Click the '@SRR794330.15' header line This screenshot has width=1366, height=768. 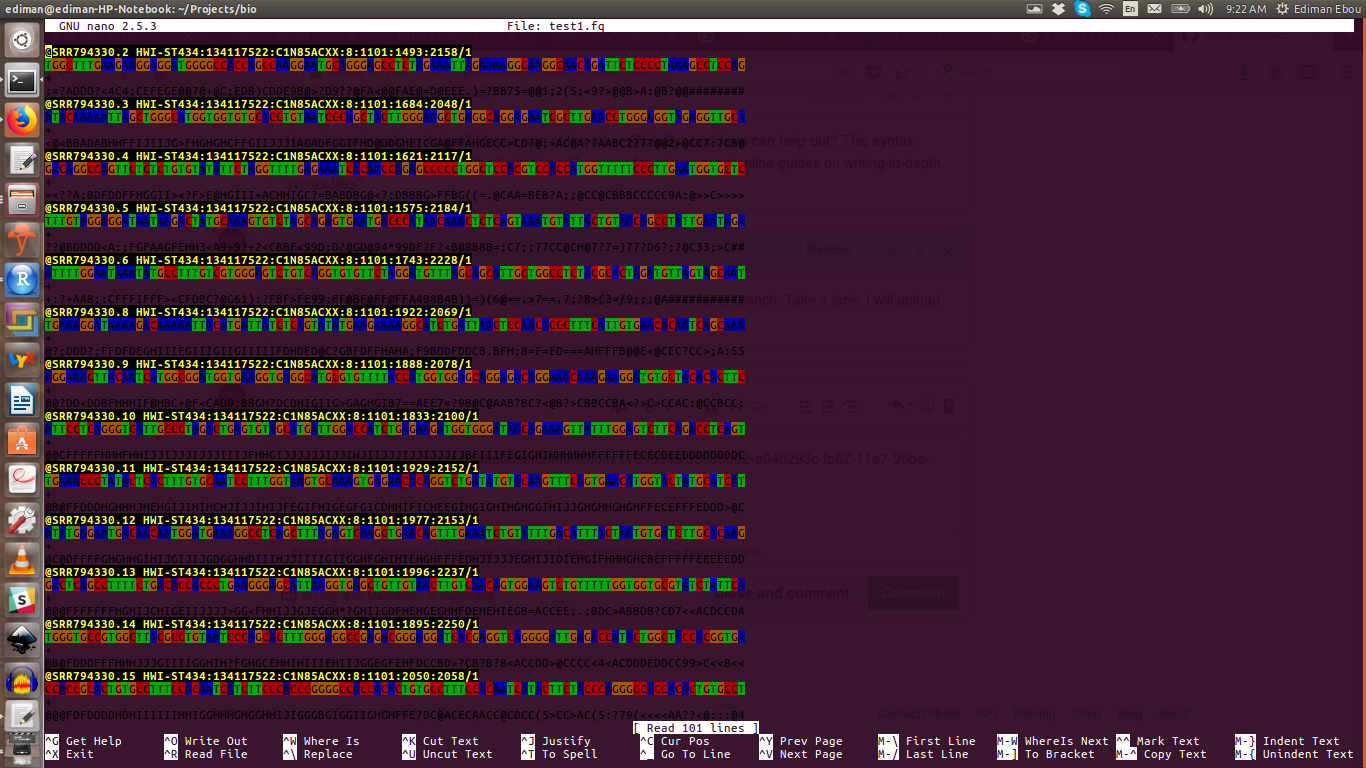pyautogui.click(x=262, y=676)
